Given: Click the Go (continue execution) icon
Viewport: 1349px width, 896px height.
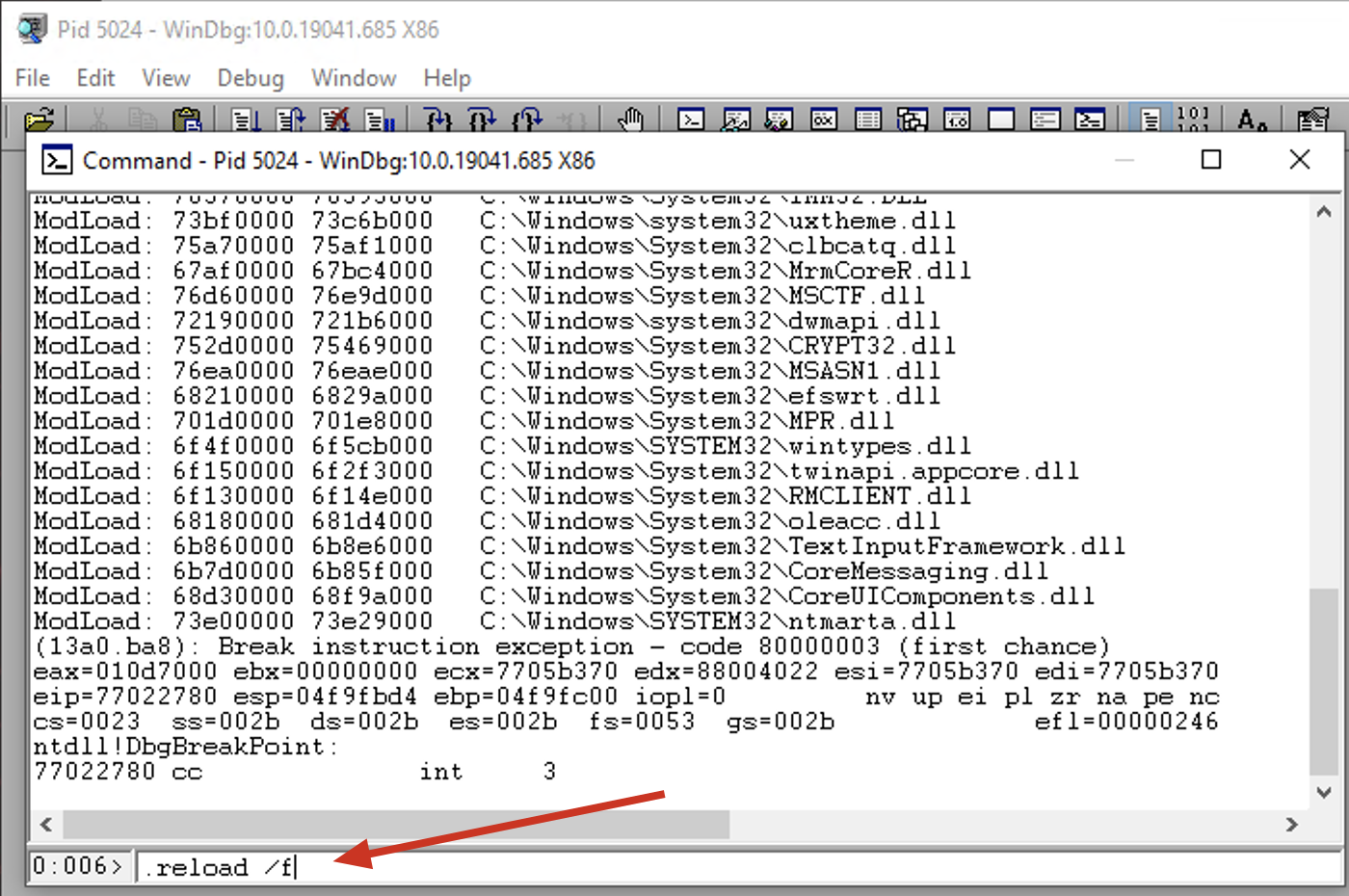Looking at the screenshot, I should [x=246, y=120].
